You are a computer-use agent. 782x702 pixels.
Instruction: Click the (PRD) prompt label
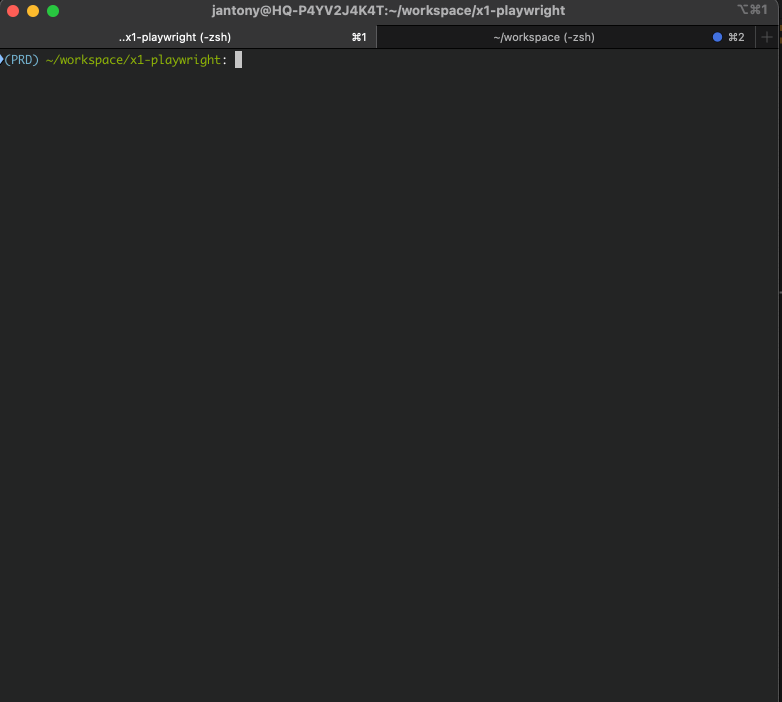click(21, 60)
